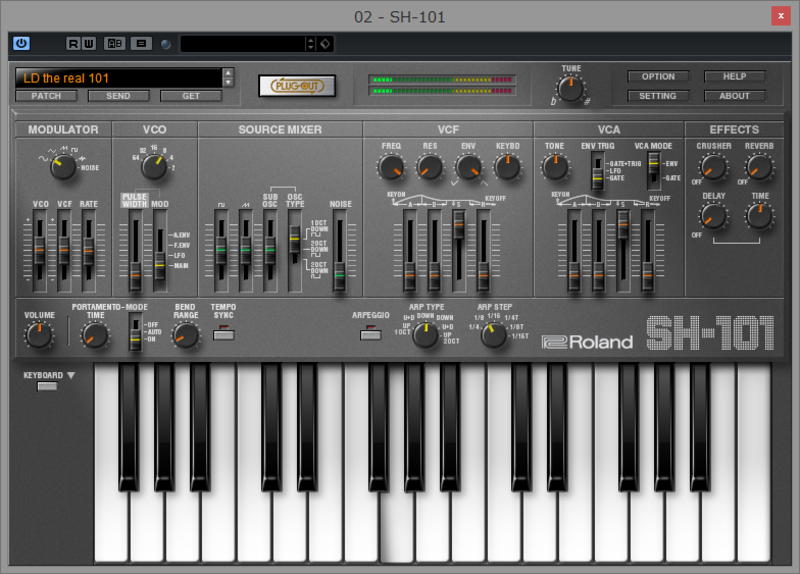800x574 pixels.
Task: Click the BEND RANGE knob
Action: [x=186, y=335]
